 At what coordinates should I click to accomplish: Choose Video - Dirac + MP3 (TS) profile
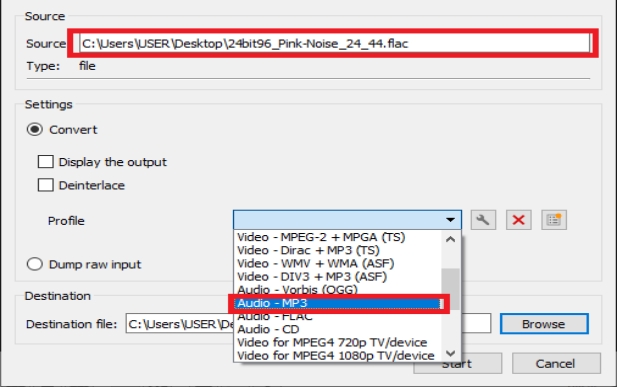338,250
